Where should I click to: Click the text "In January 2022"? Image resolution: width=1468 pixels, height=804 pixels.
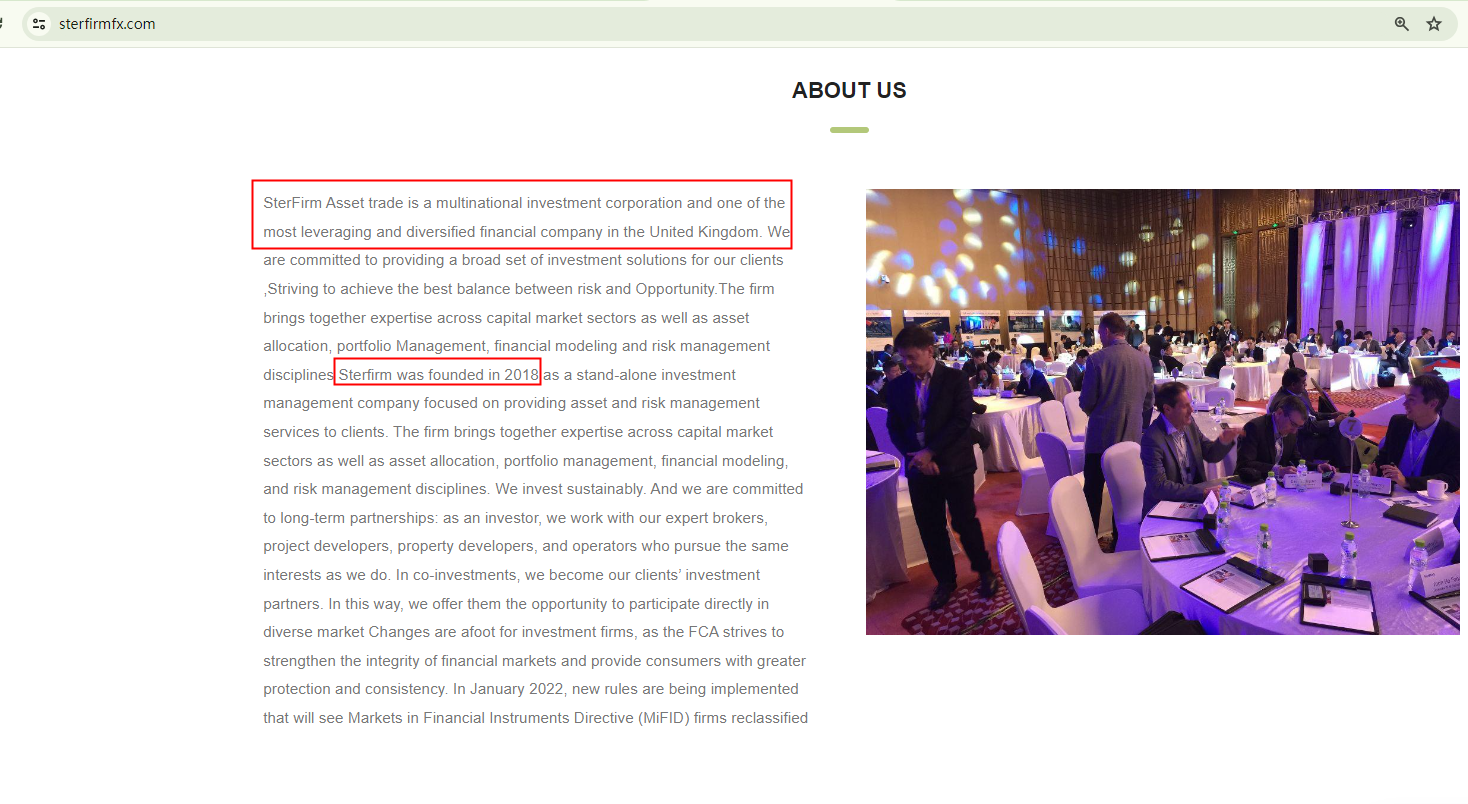point(508,689)
